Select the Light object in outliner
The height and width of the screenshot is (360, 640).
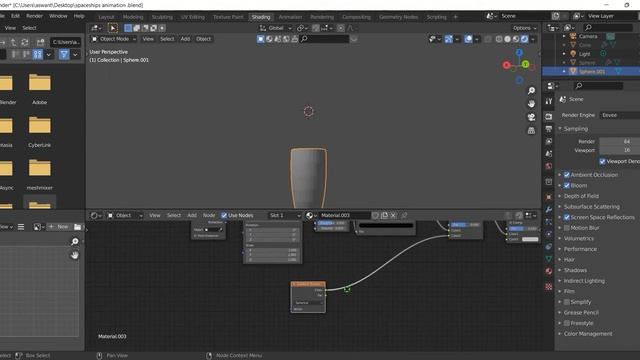584,54
